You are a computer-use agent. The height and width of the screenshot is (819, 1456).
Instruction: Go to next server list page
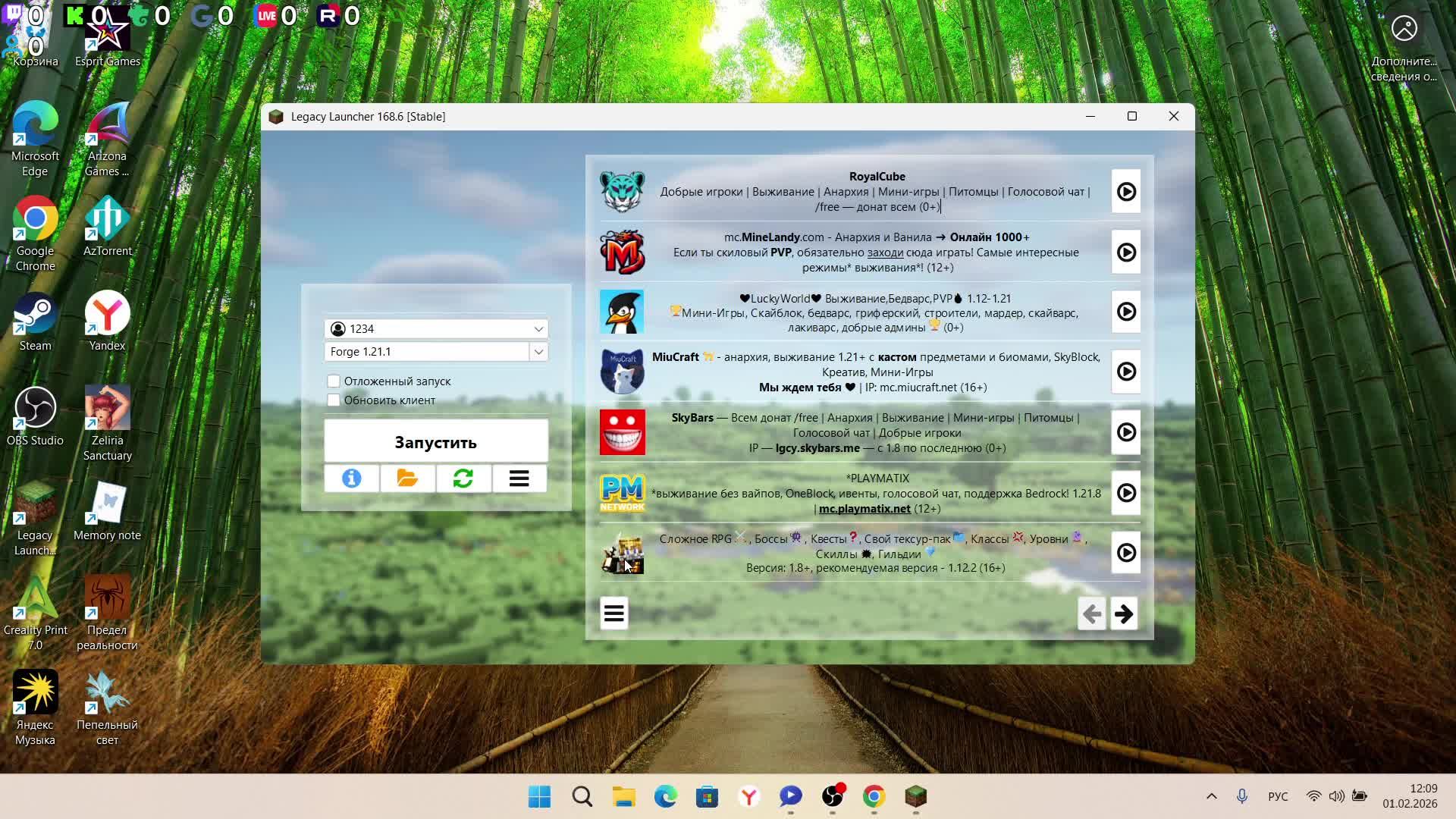[x=1124, y=613]
